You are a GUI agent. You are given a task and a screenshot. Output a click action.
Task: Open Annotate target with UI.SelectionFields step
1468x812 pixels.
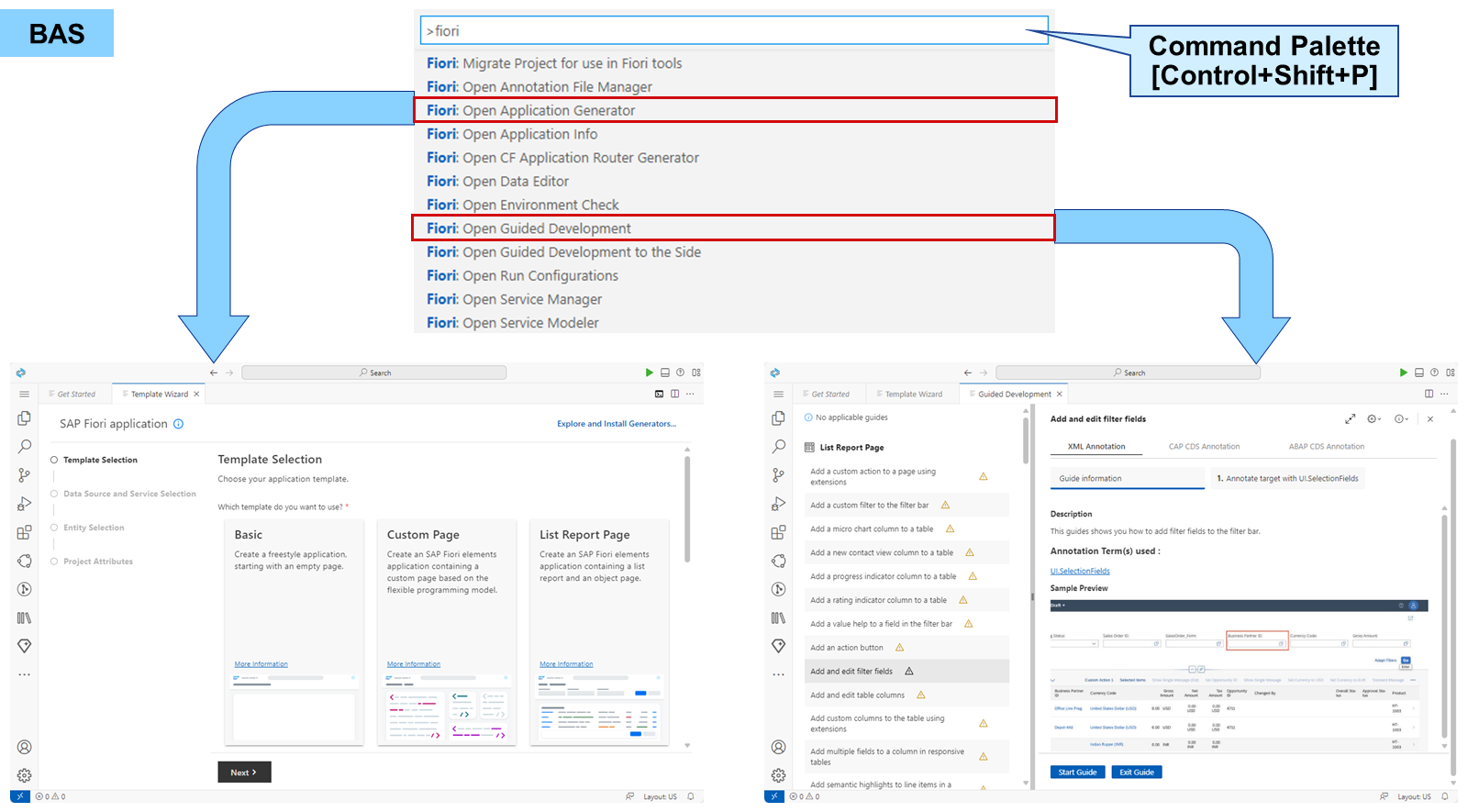[x=1287, y=478]
